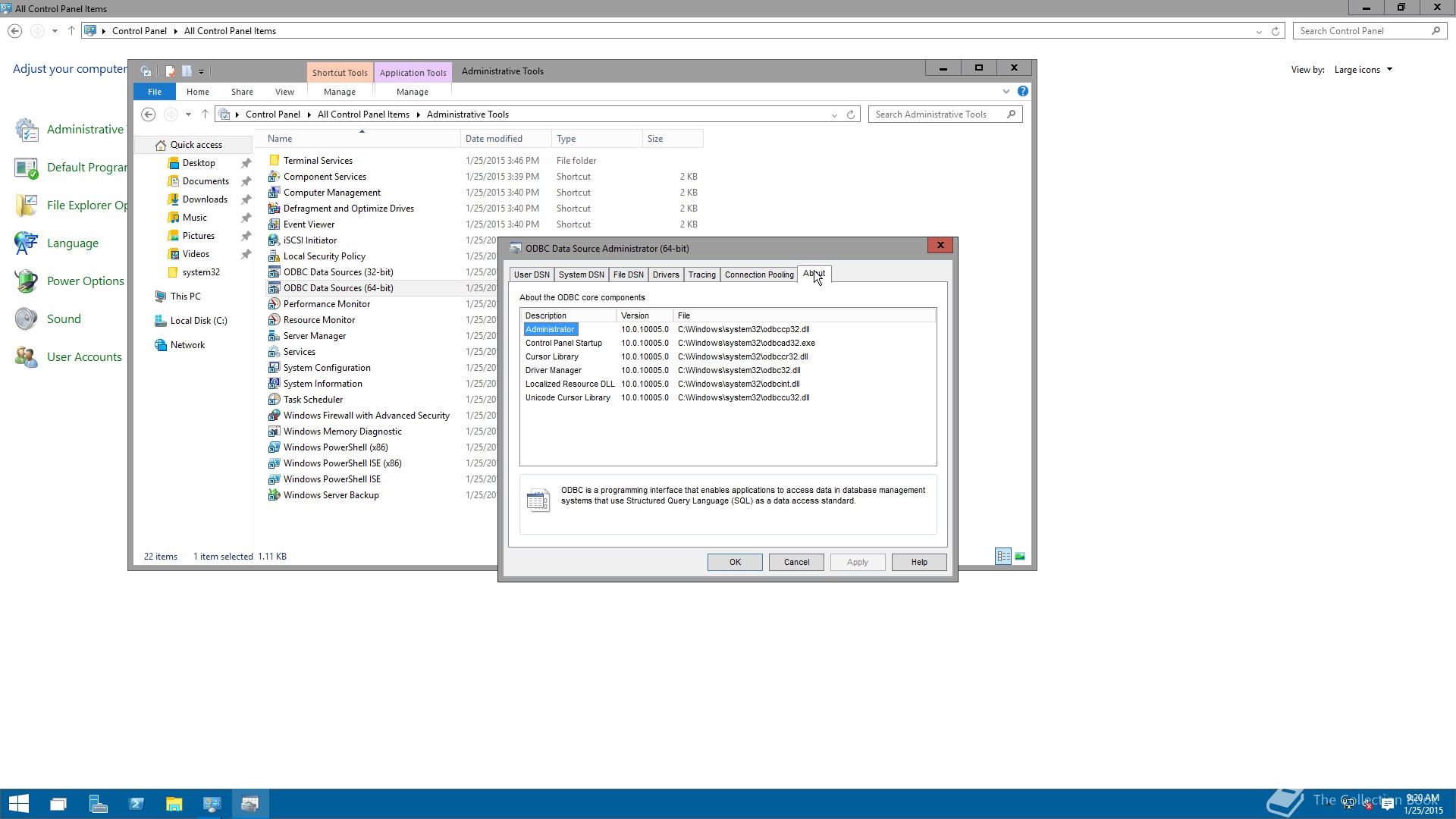Switch to File DSN tab
The height and width of the screenshot is (819, 1456).
click(628, 275)
